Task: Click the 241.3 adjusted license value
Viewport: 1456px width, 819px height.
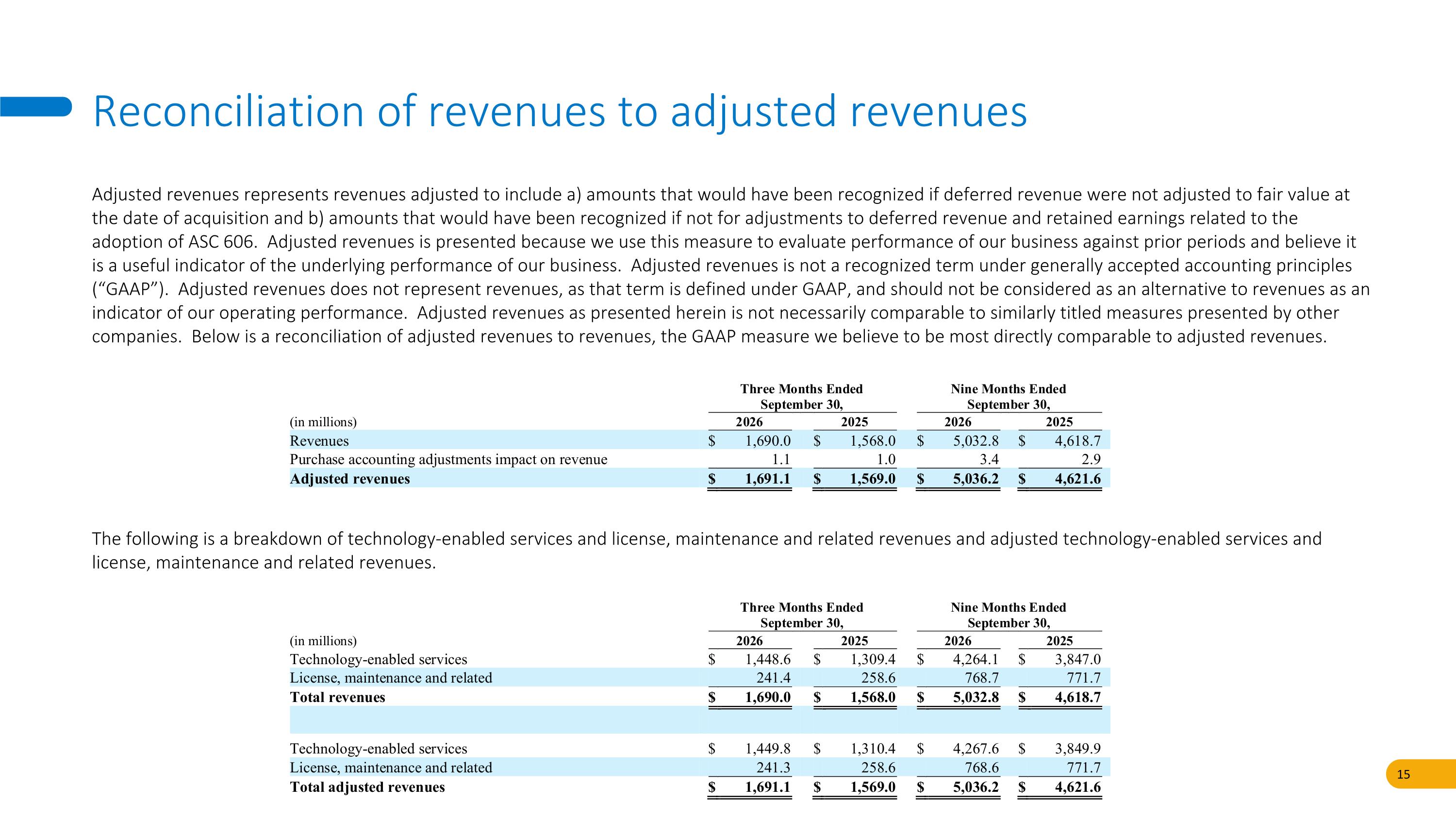Action: pos(774,768)
